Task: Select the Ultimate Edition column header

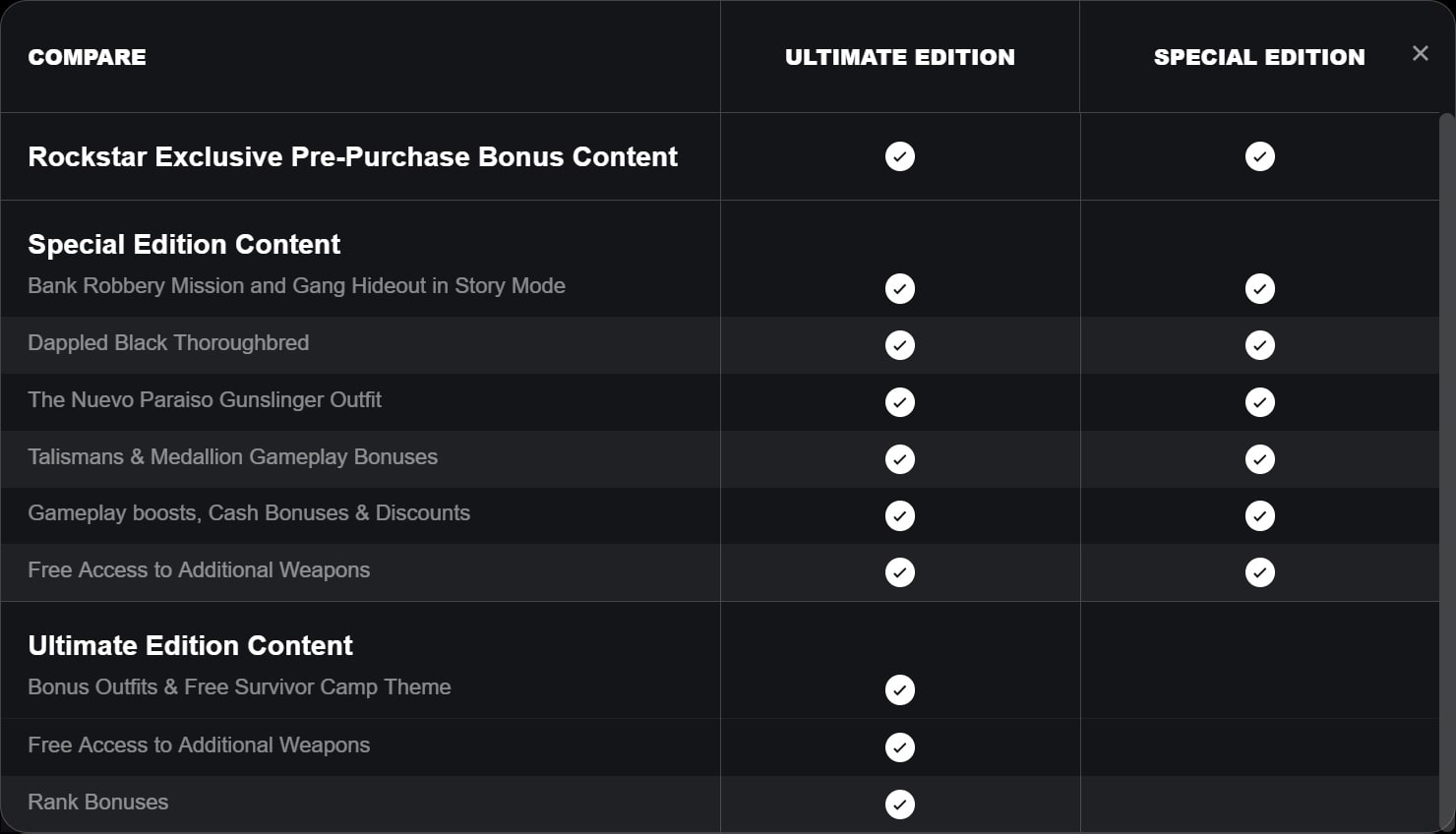Action: (x=900, y=57)
